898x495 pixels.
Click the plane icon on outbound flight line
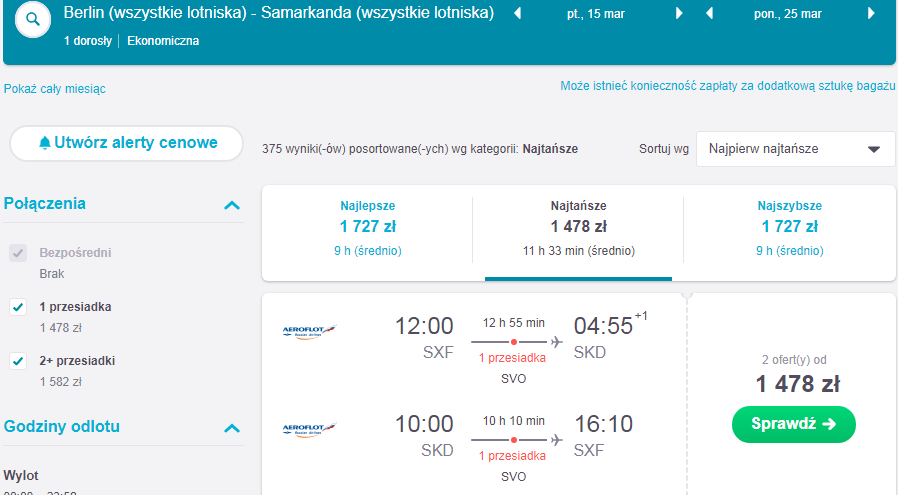[556, 342]
